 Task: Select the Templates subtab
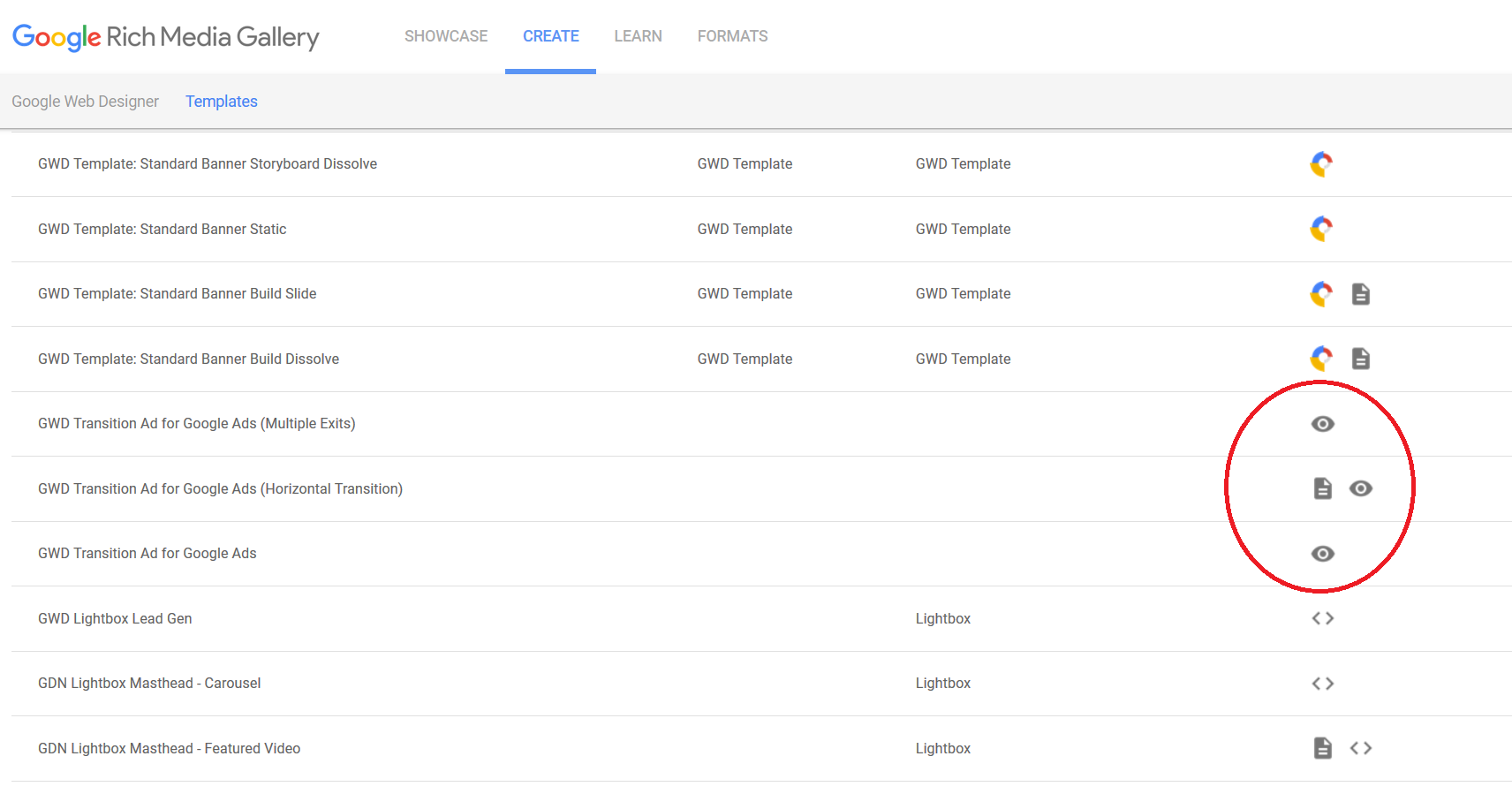[222, 102]
